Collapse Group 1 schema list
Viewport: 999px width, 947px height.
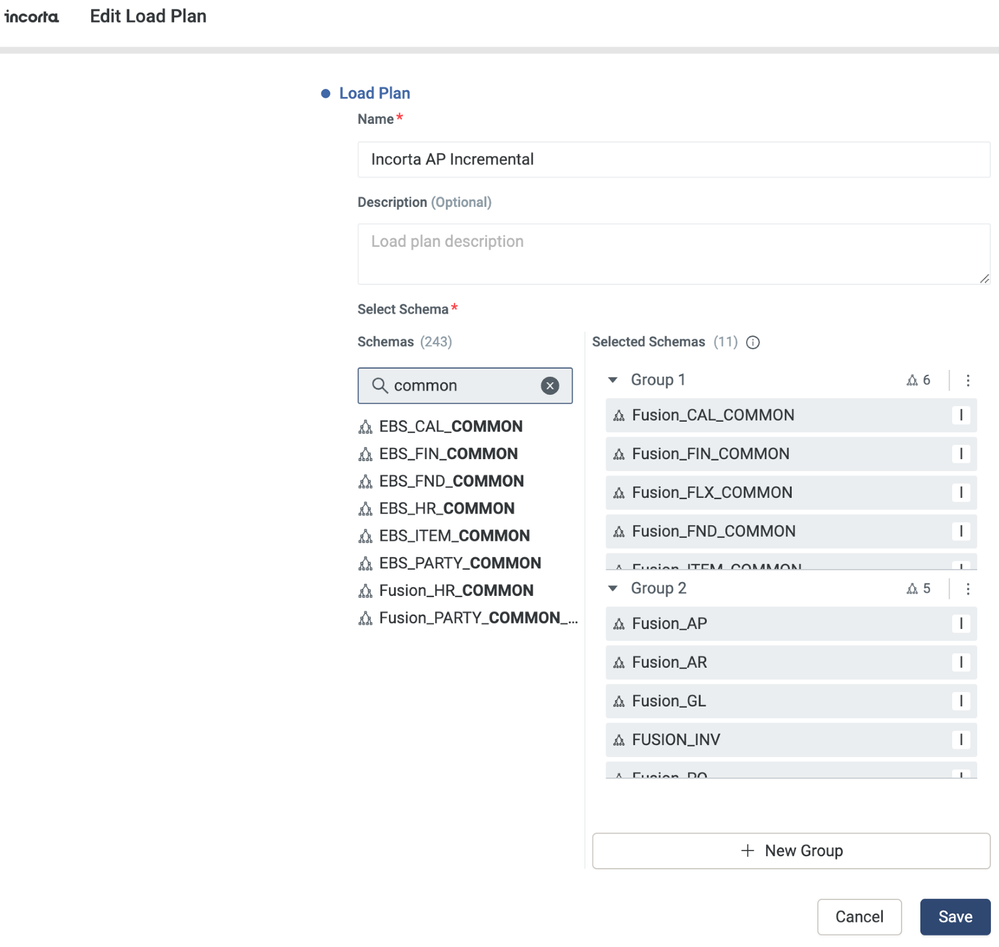pos(613,380)
